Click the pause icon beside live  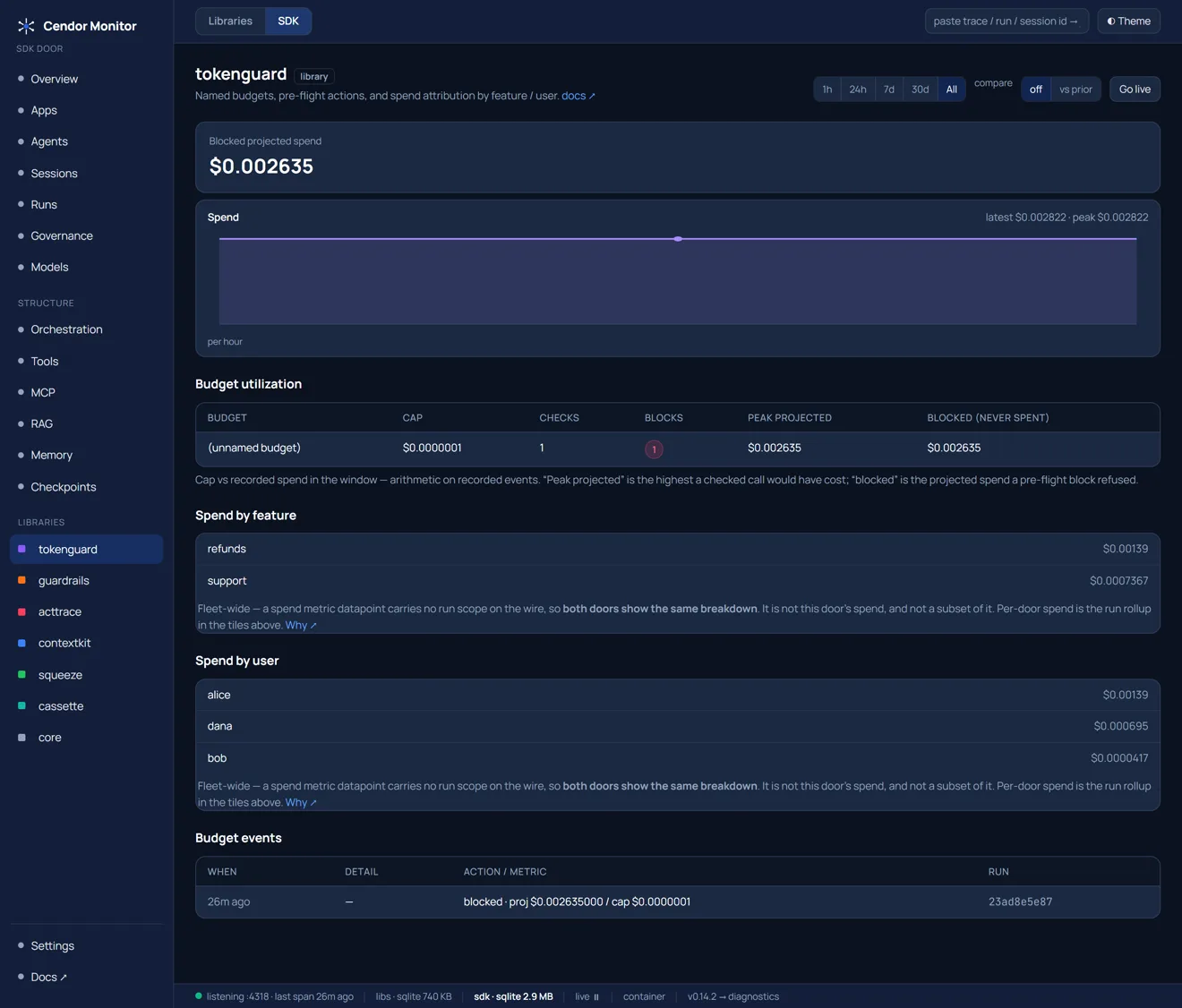(596, 996)
